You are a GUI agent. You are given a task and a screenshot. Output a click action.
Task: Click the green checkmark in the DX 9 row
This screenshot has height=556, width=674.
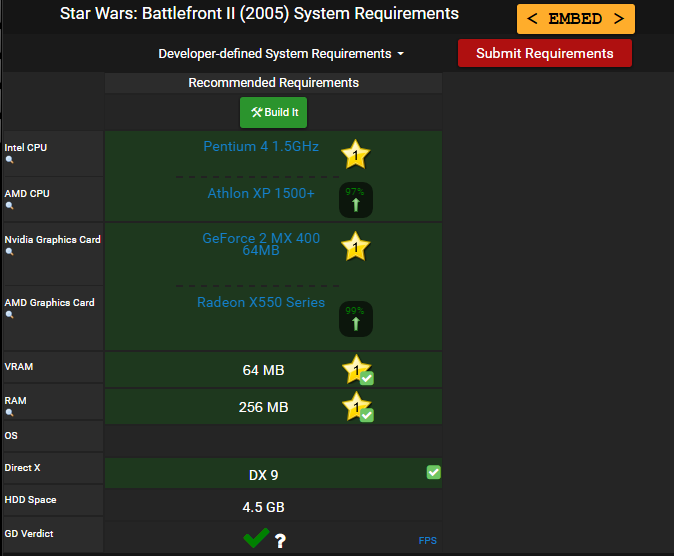pyautogui.click(x=433, y=472)
